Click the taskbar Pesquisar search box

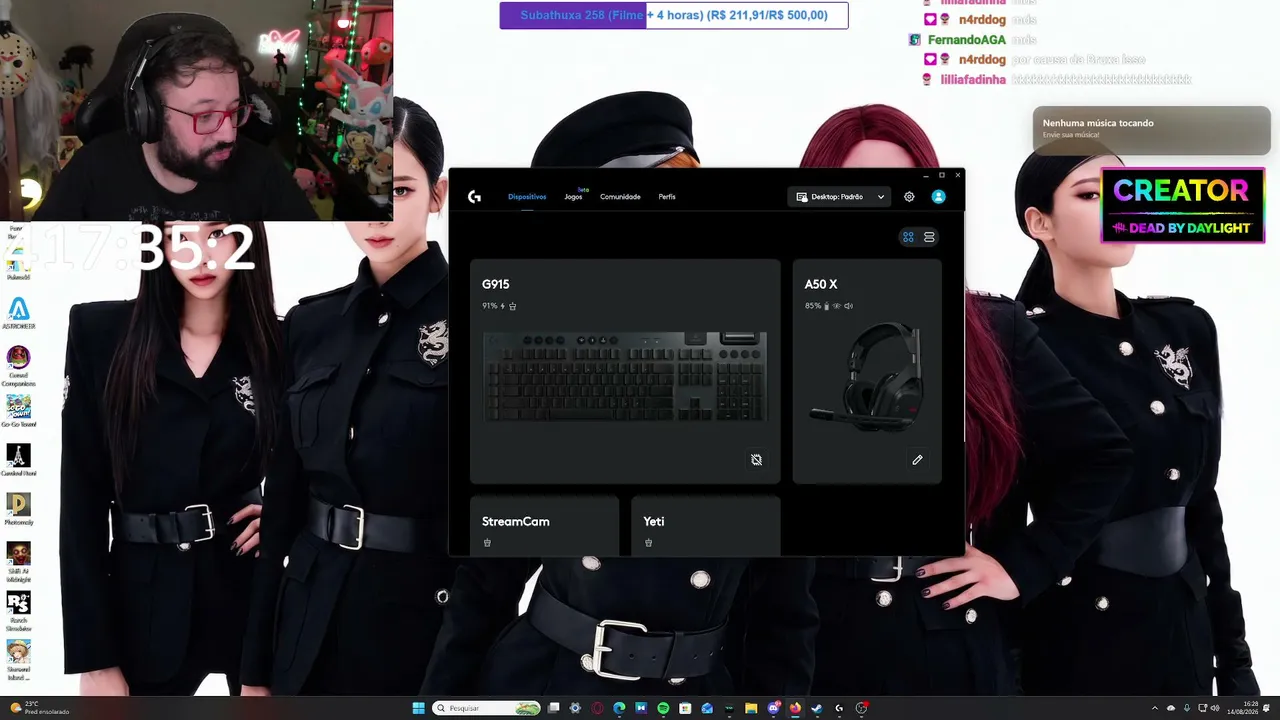487,708
